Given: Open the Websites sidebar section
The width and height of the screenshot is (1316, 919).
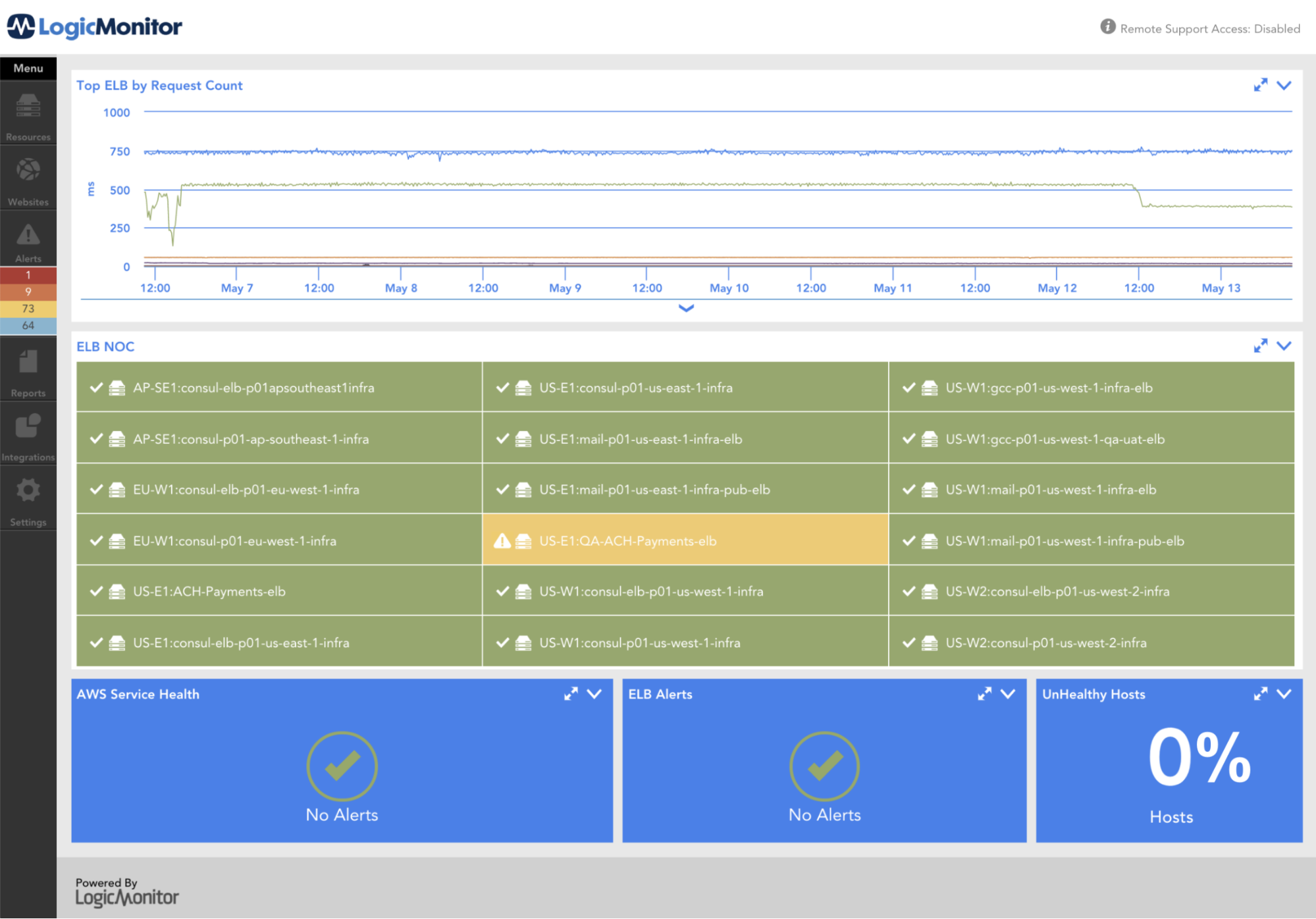Looking at the screenshot, I should [x=28, y=178].
